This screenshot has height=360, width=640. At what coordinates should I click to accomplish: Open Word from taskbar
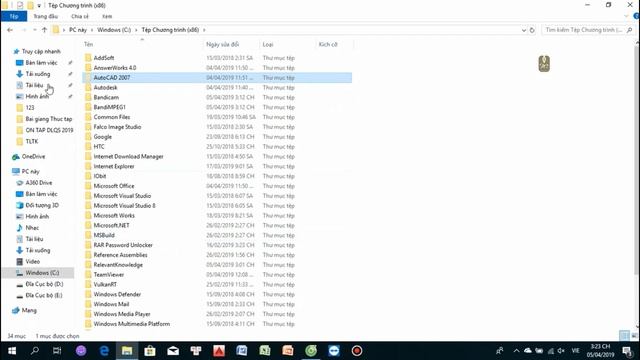click(242, 351)
